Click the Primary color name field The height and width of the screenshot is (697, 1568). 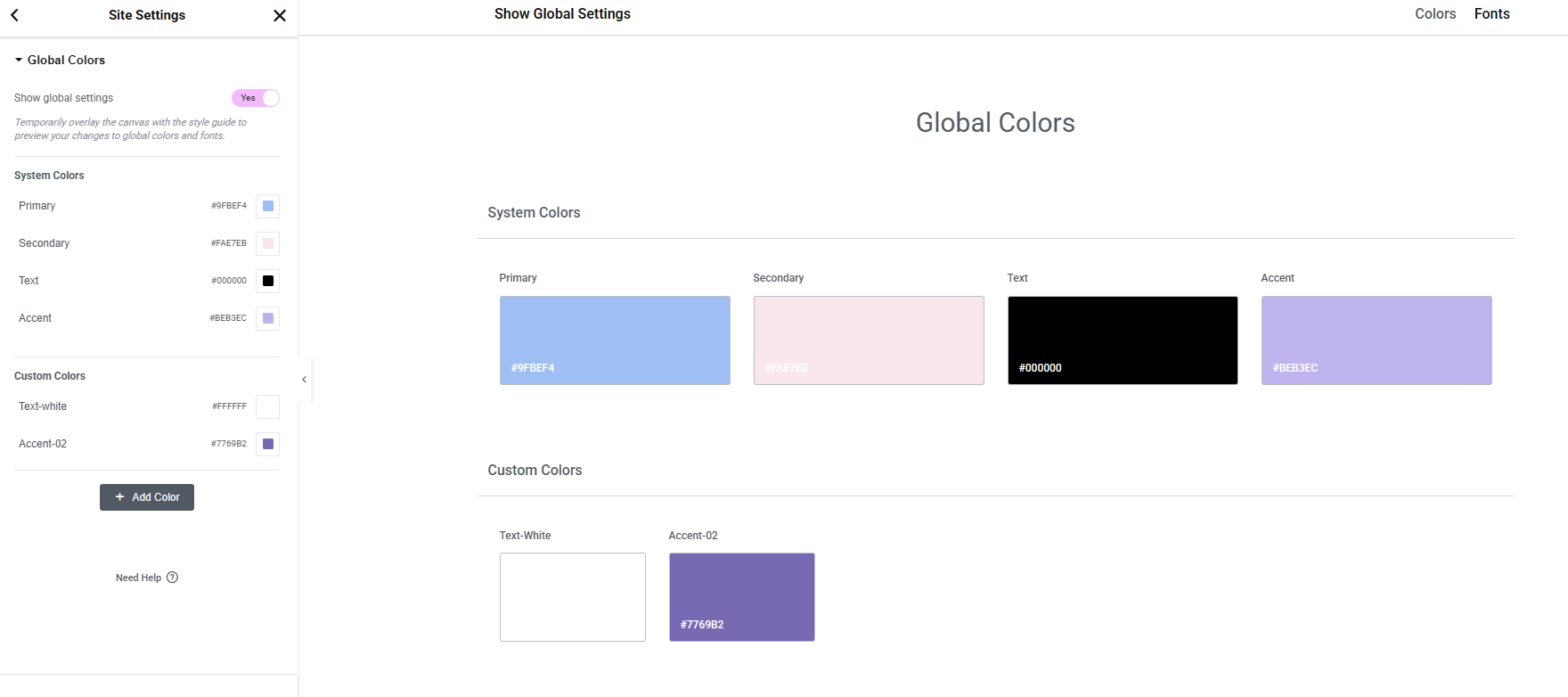(37, 206)
